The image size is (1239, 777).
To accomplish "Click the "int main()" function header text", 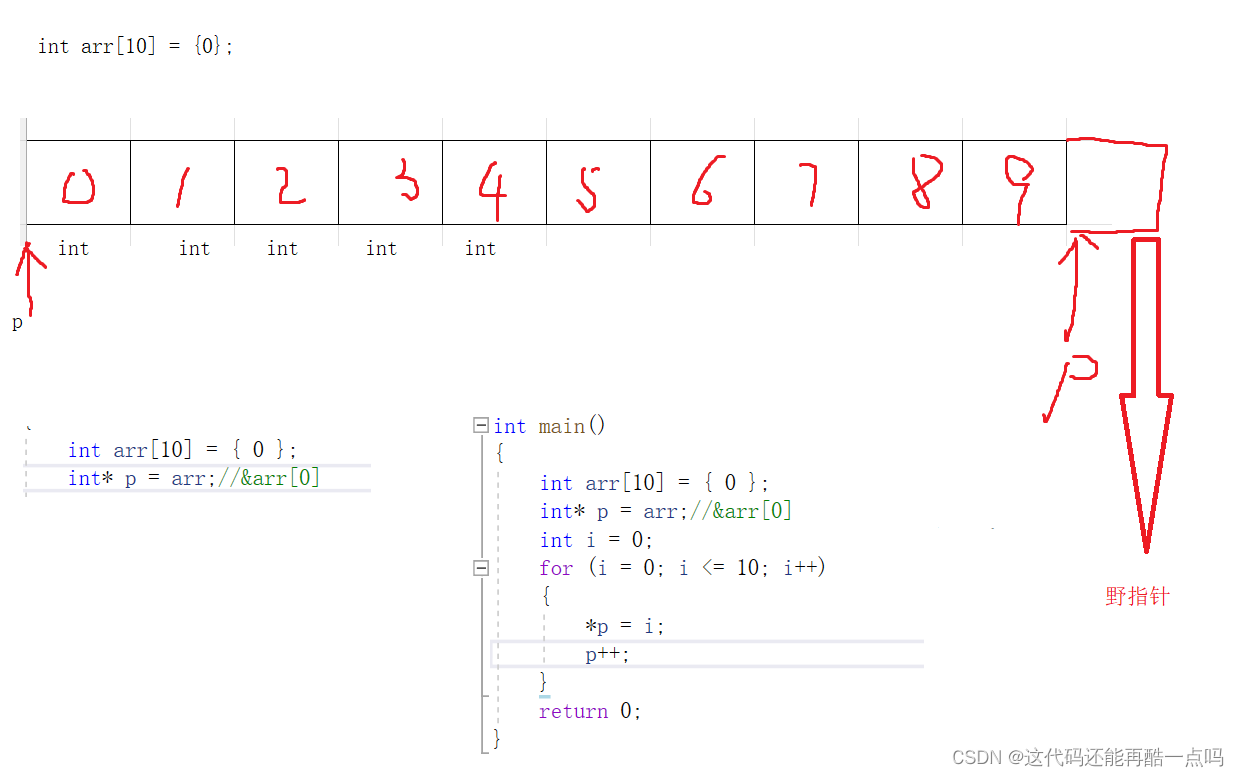I will (550, 426).
